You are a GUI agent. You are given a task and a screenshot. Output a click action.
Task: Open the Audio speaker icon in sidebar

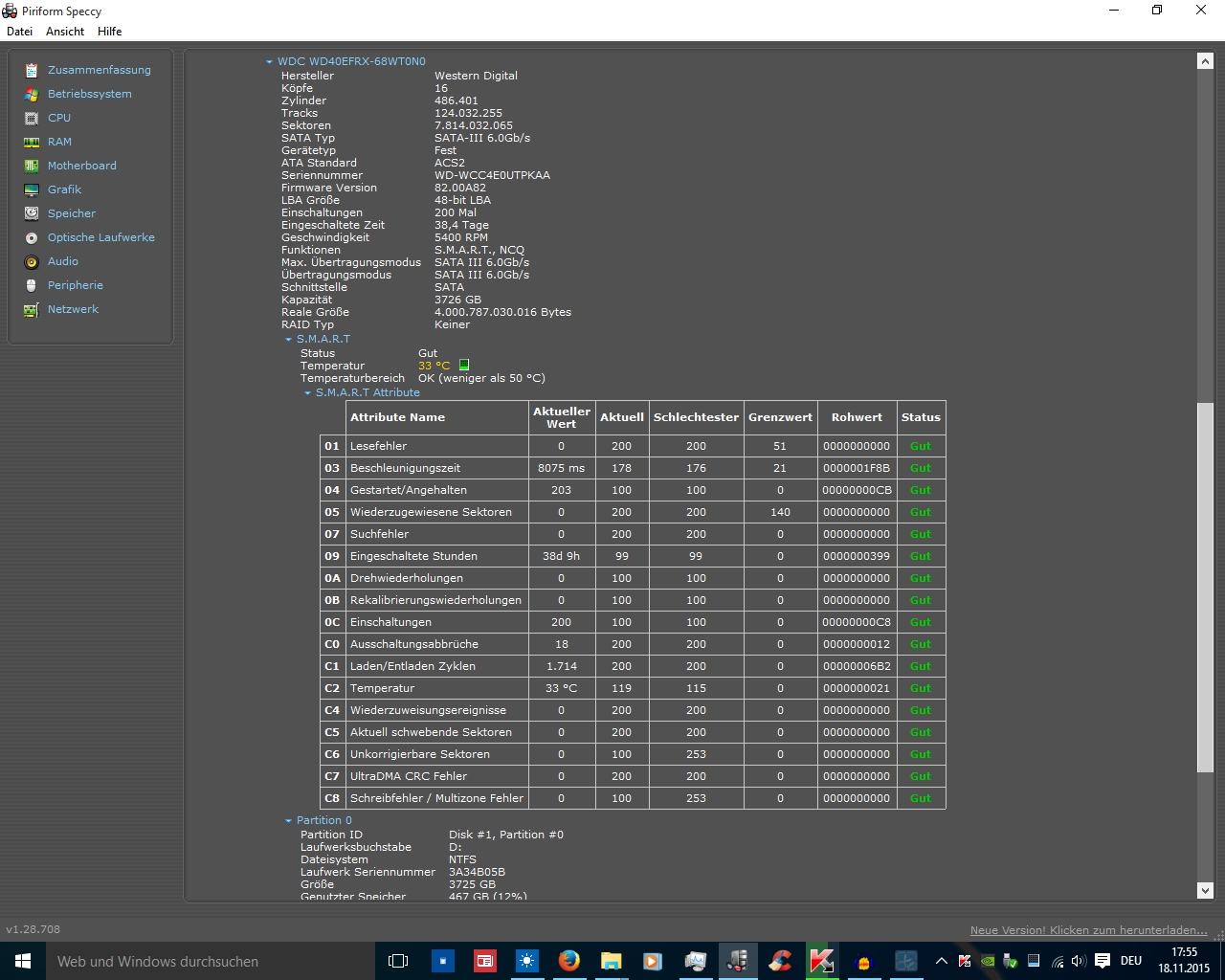[32, 261]
